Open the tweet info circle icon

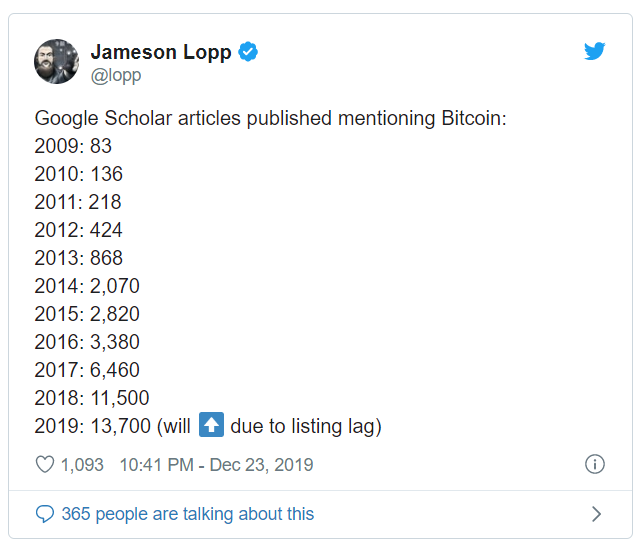pyautogui.click(x=595, y=464)
